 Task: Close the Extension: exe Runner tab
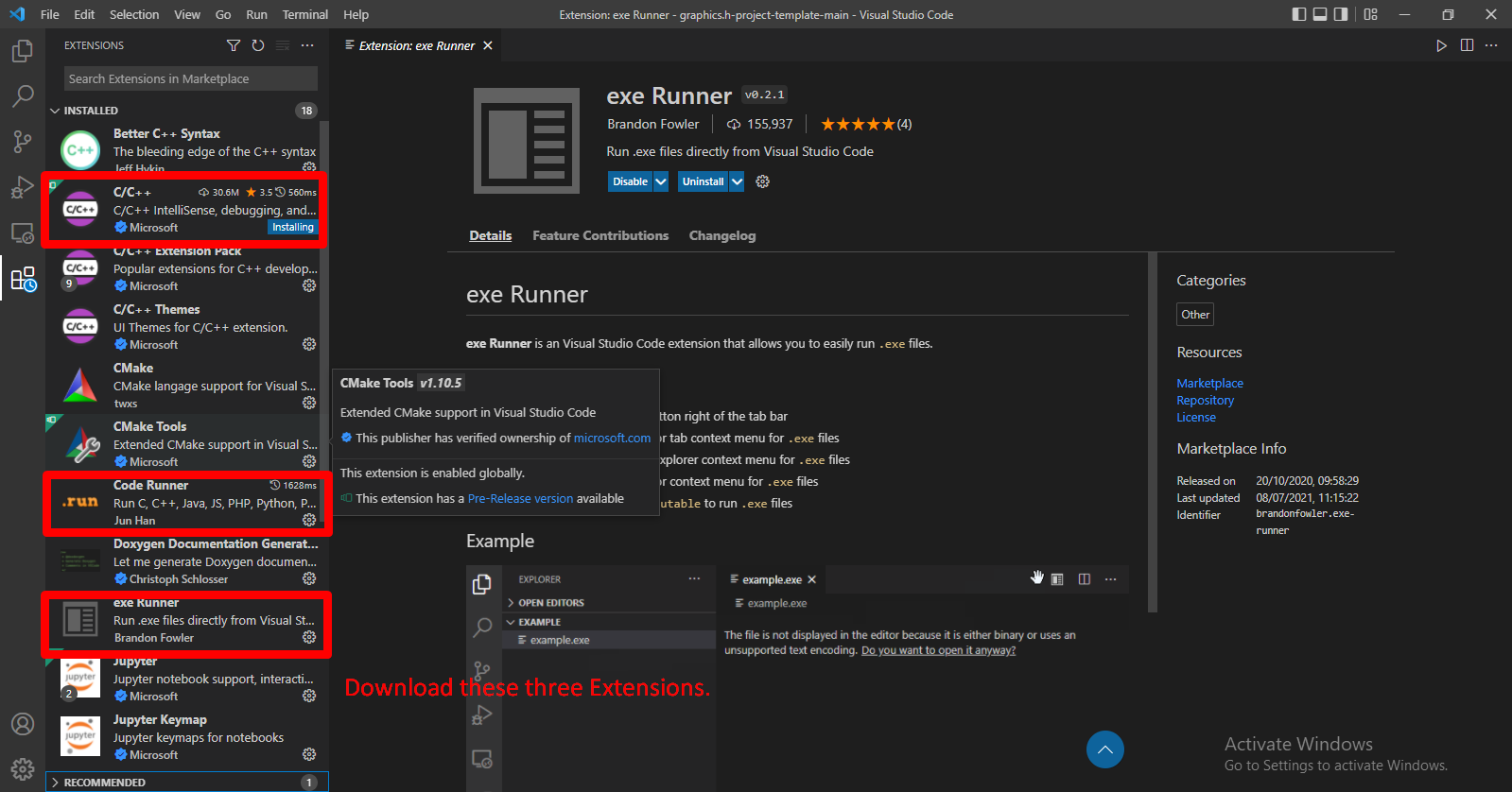click(x=488, y=45)
